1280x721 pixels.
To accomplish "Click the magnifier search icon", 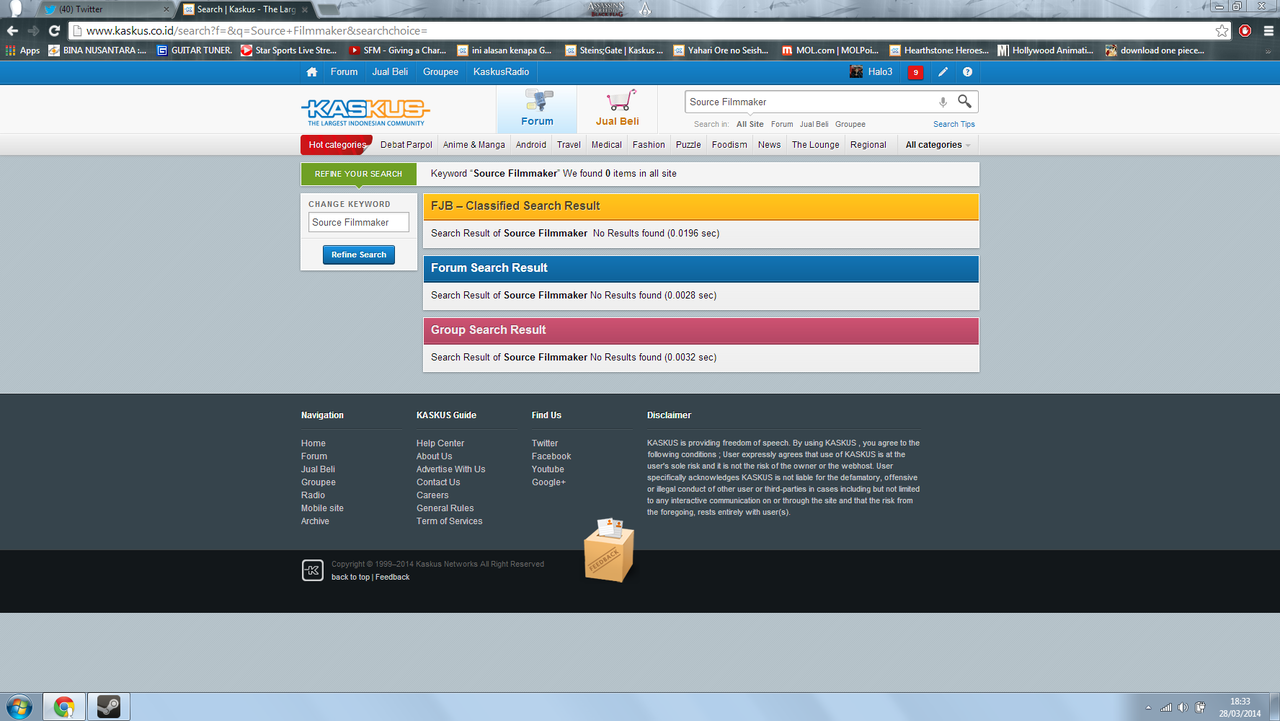I will coord(964,101).
